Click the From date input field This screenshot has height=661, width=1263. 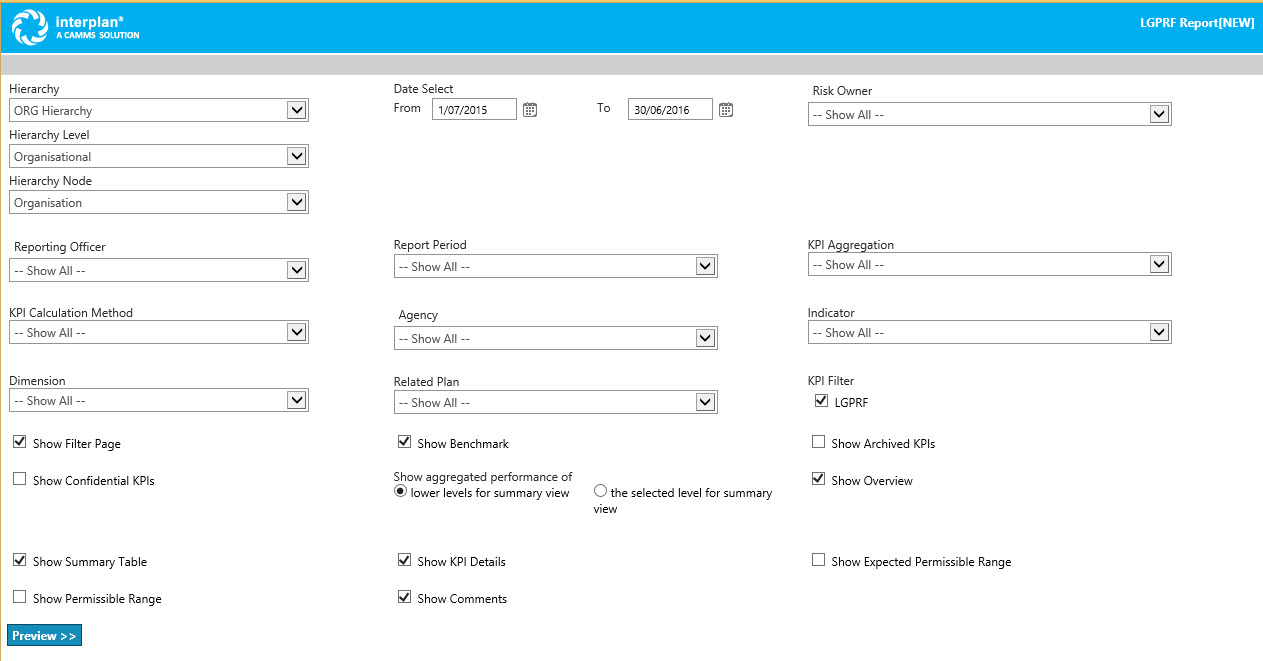pyautogui.click(x=474, y=109)
